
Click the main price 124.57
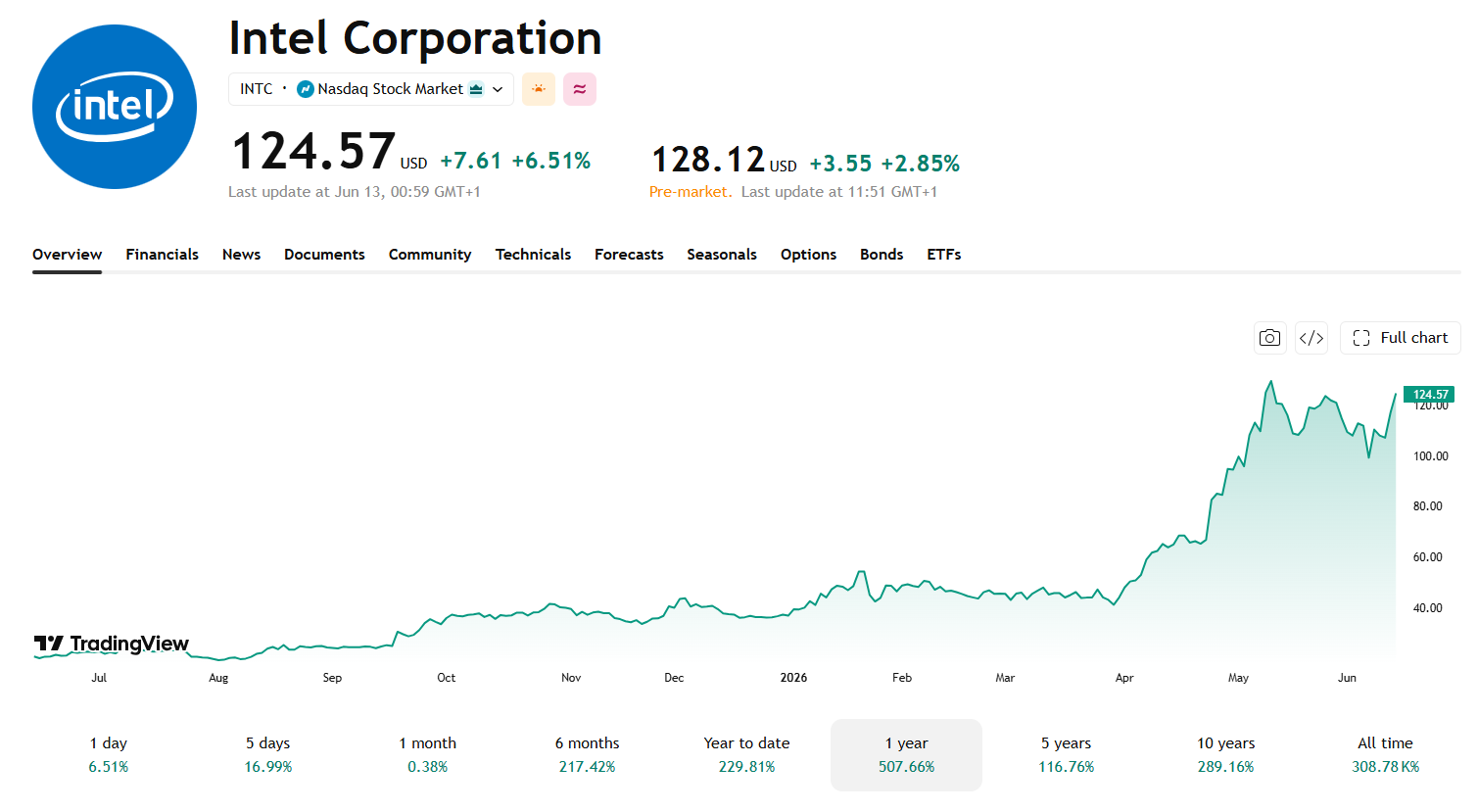(x=313, y=152)
